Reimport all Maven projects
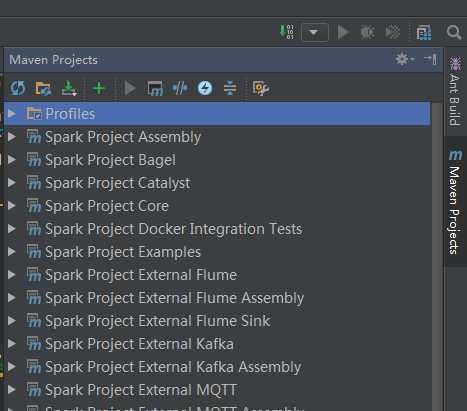This screenshot has width=467, height=411. (18, 88)
